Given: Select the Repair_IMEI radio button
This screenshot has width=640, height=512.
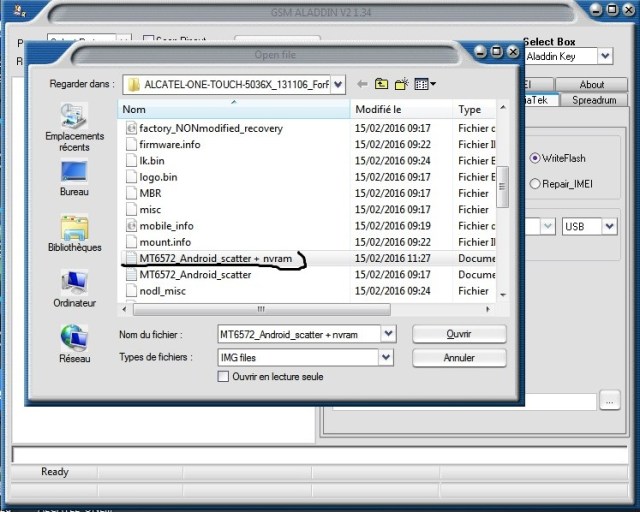Looking at the screenshot, I should [x=536, y=183].
